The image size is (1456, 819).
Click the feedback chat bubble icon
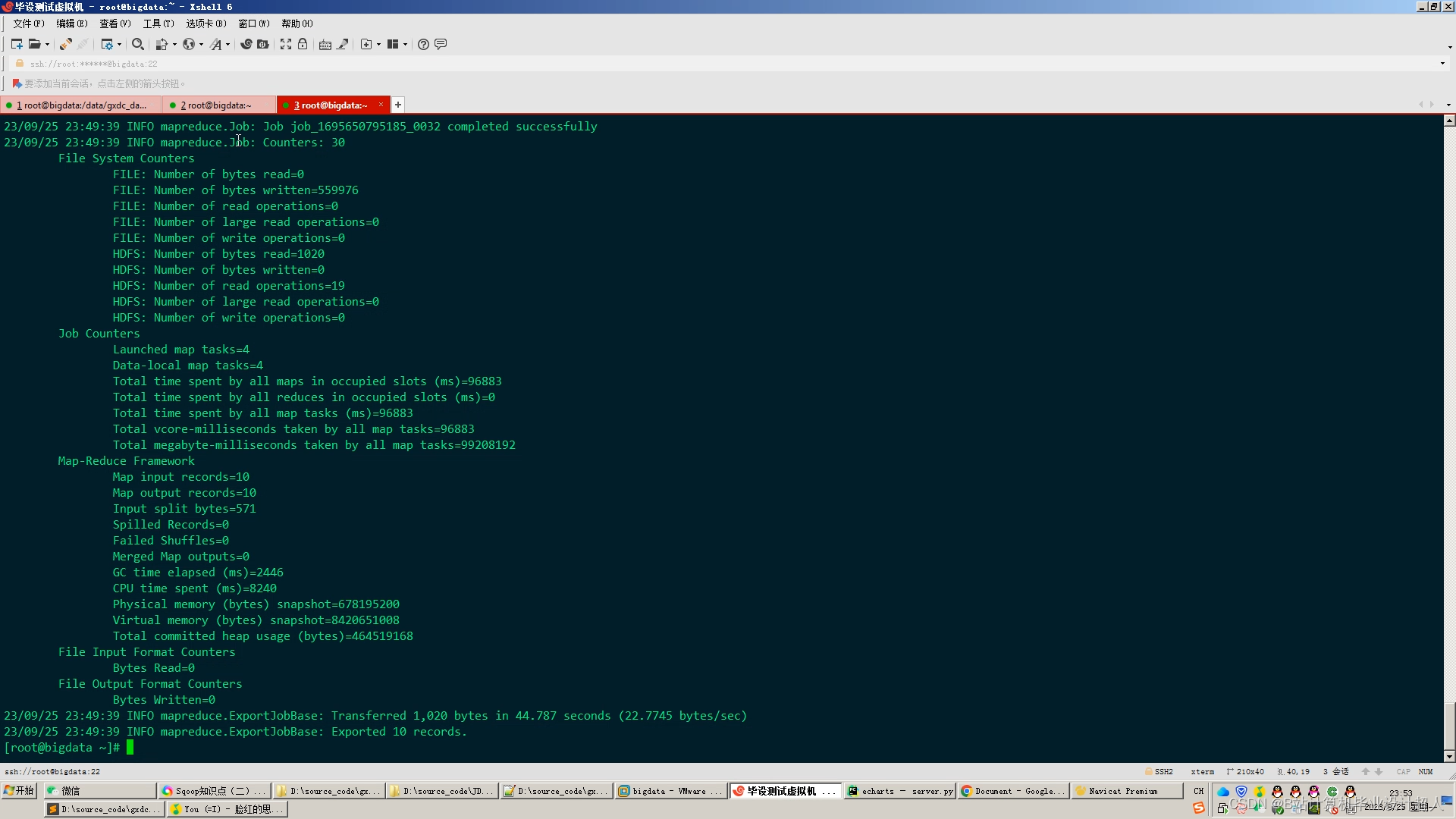(x=441, y=44)
